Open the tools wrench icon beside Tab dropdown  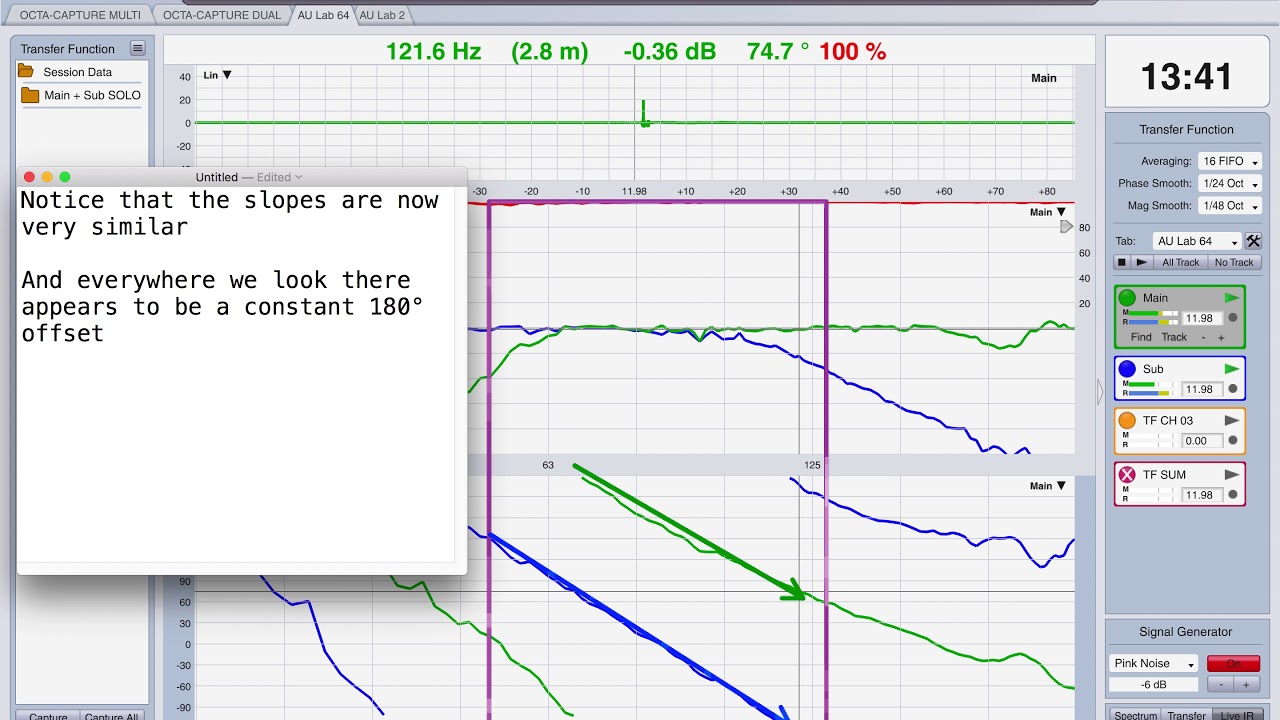1253,241
